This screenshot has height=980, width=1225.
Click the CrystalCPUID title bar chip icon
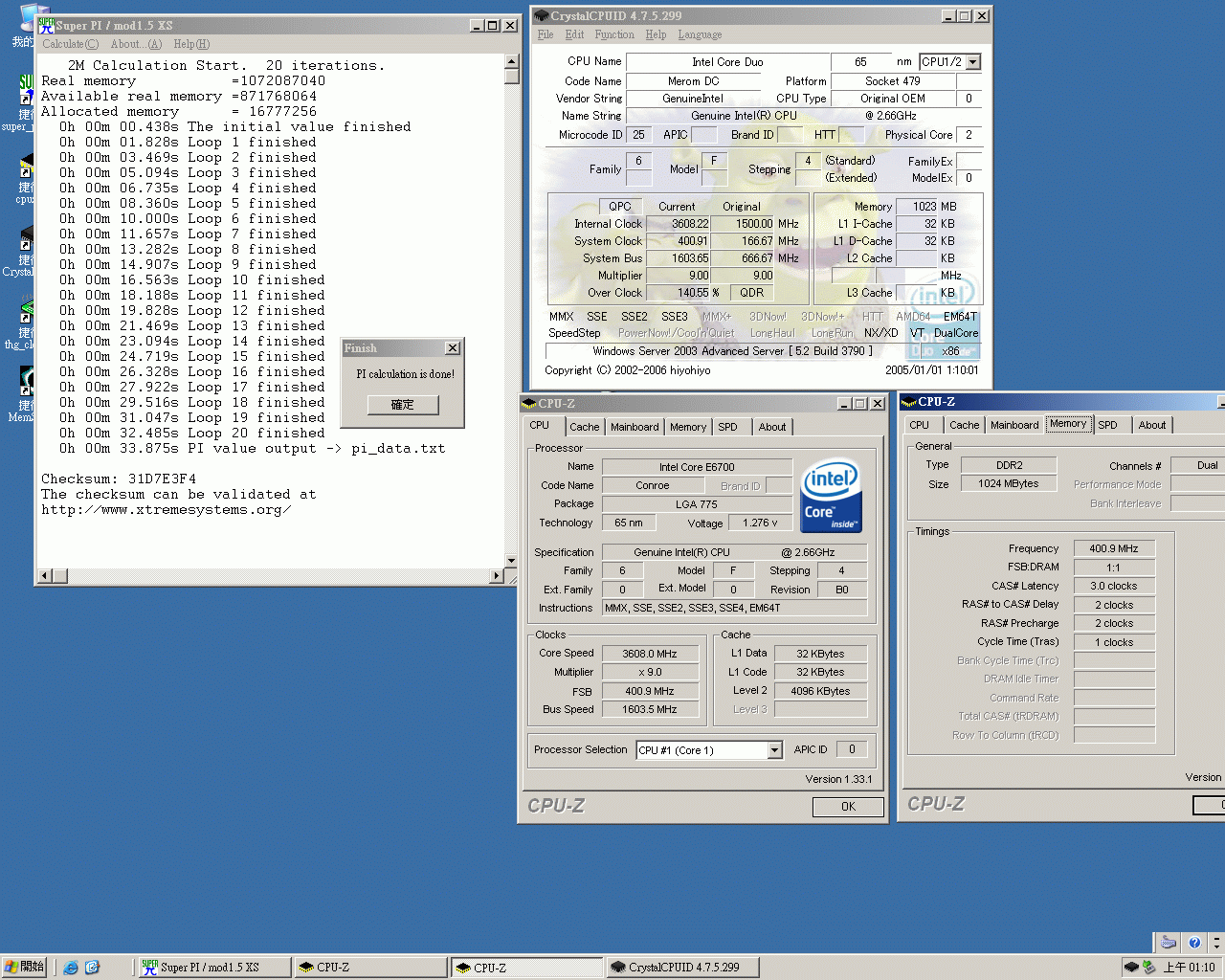click(x=542, y=15)
